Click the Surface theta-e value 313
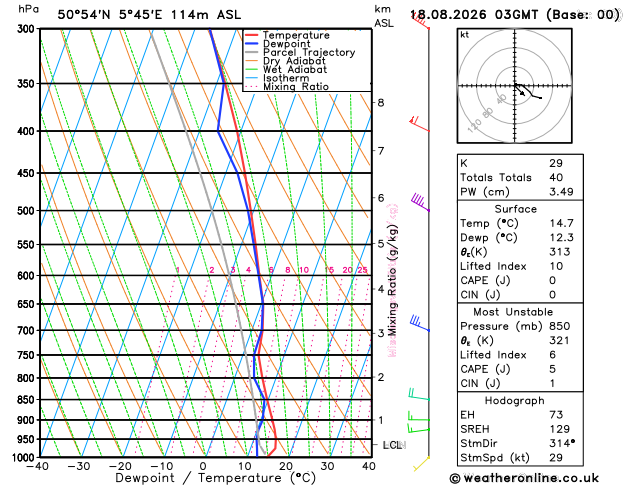Viewport: 629px width, 486px height. pyautogui.click(x=560, y=252)
